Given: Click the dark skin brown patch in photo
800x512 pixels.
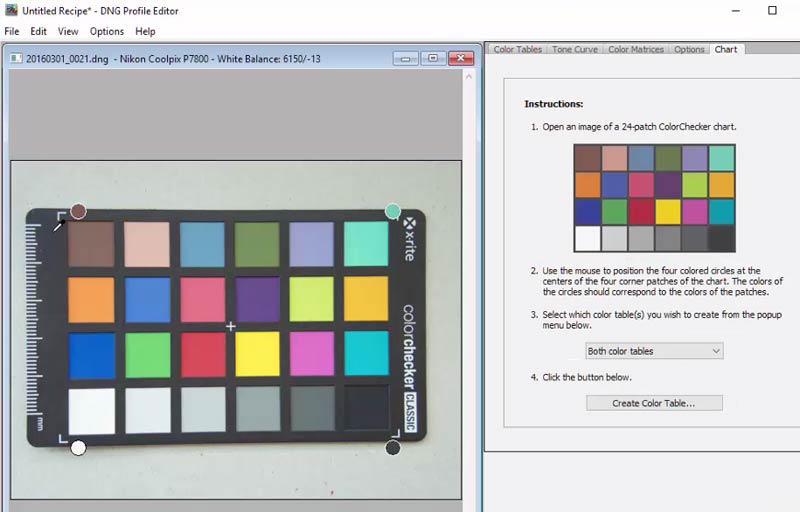Looking at the screenshot, I should pos(91,244).
